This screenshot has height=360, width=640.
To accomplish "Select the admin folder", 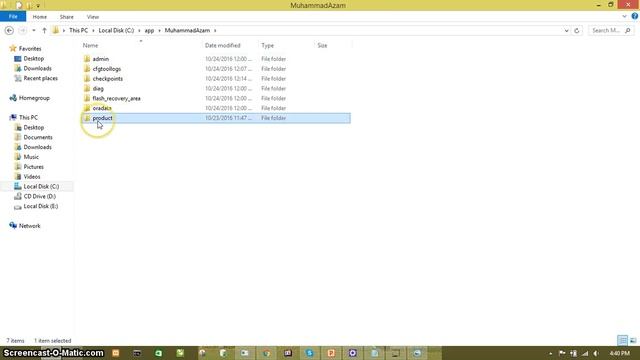I will [x=100, y=59].
